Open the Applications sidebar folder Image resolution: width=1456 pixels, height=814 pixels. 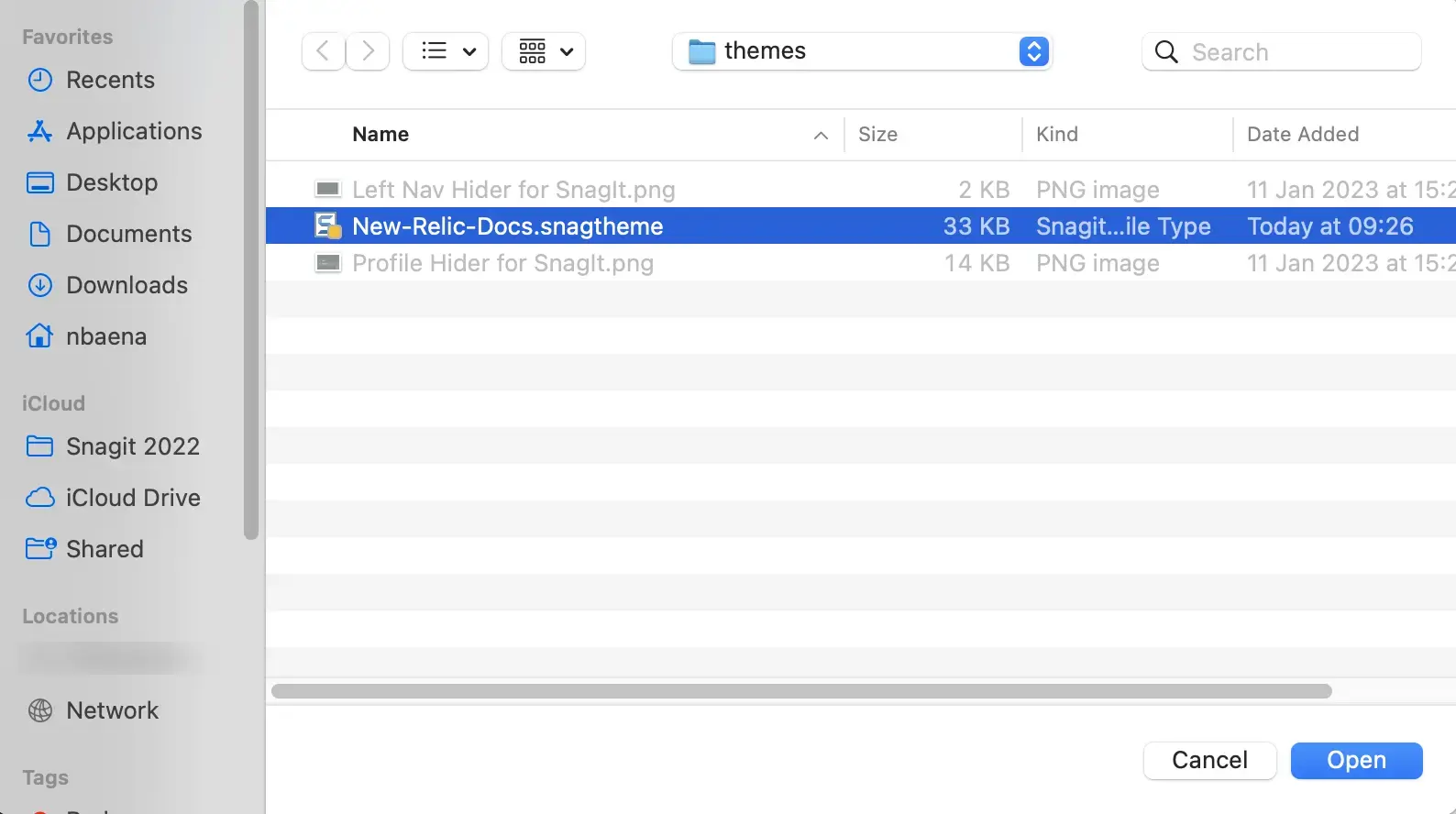[134, 132]
